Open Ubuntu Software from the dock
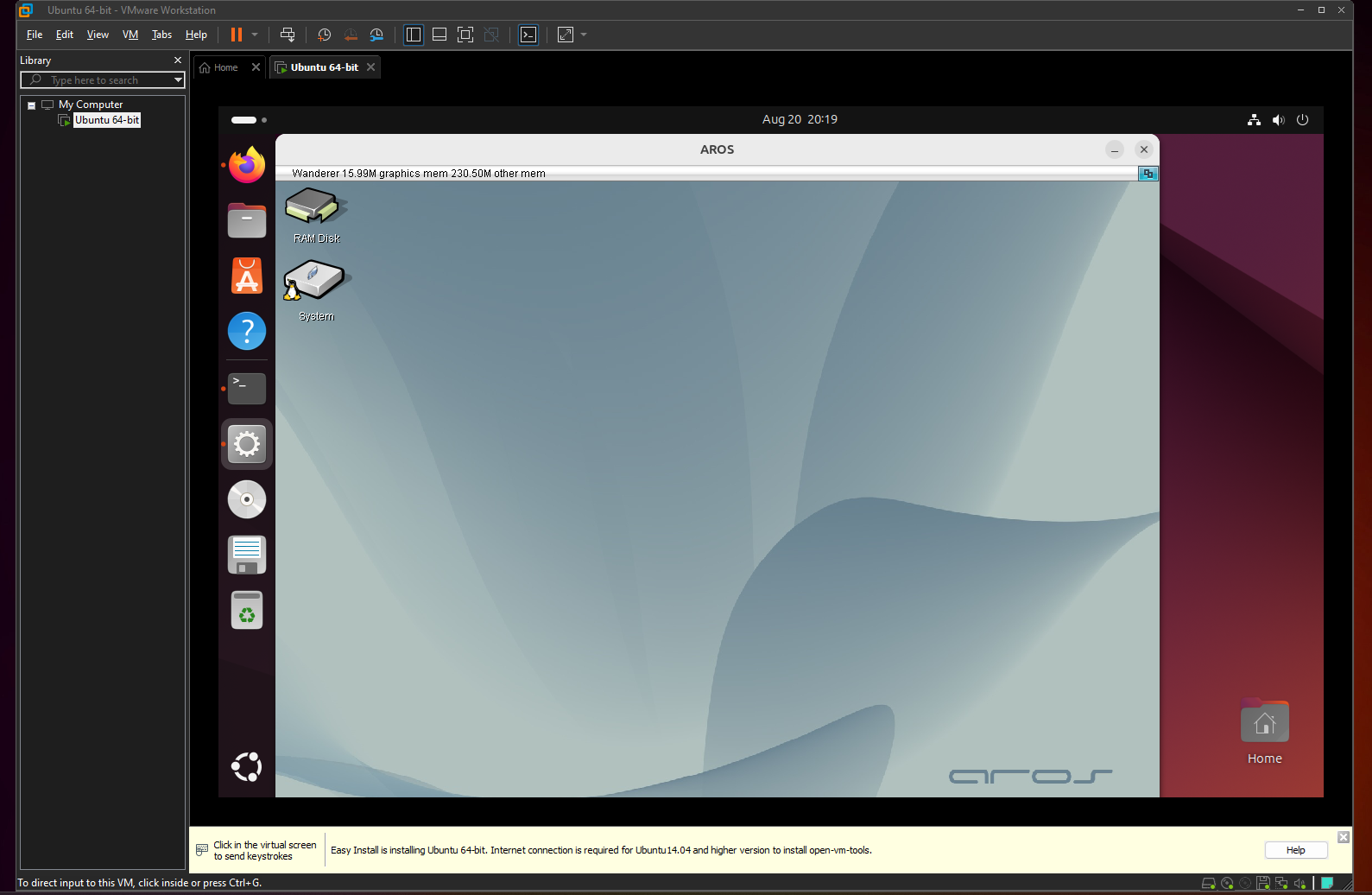1372x895 pixels. [247, 276]
